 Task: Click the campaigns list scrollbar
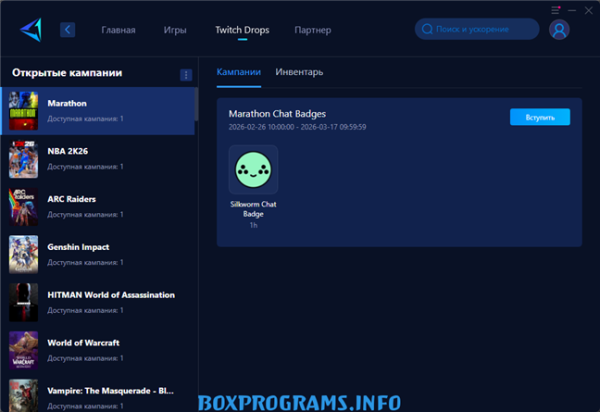click(196, 104)
